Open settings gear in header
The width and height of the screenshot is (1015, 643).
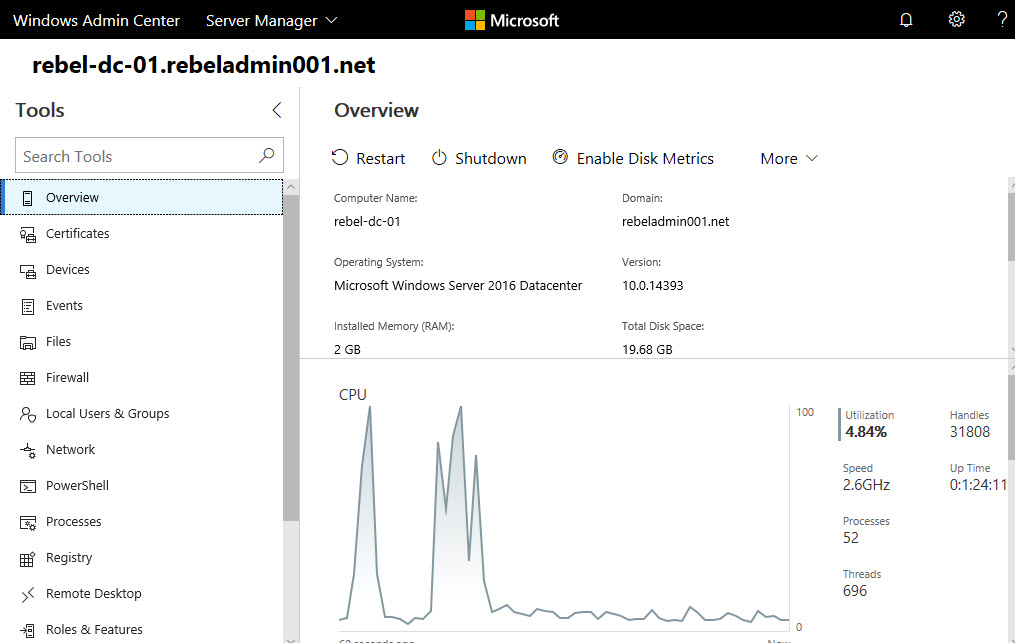[956, 19]
